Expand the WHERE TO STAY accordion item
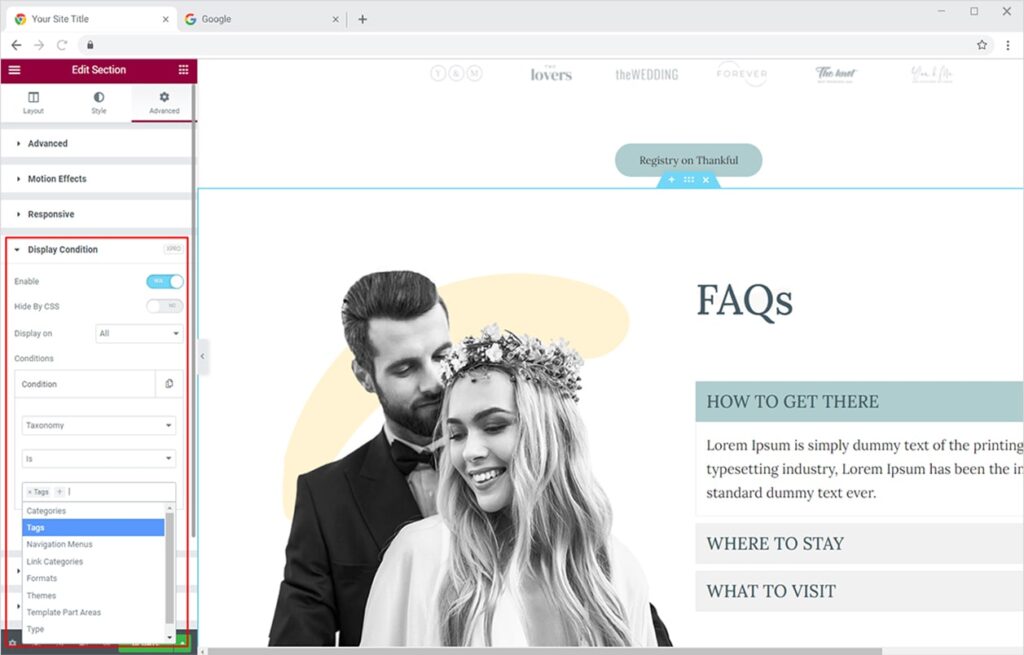Viewport: 1024px width, 655px height. [x=775, y=544]
